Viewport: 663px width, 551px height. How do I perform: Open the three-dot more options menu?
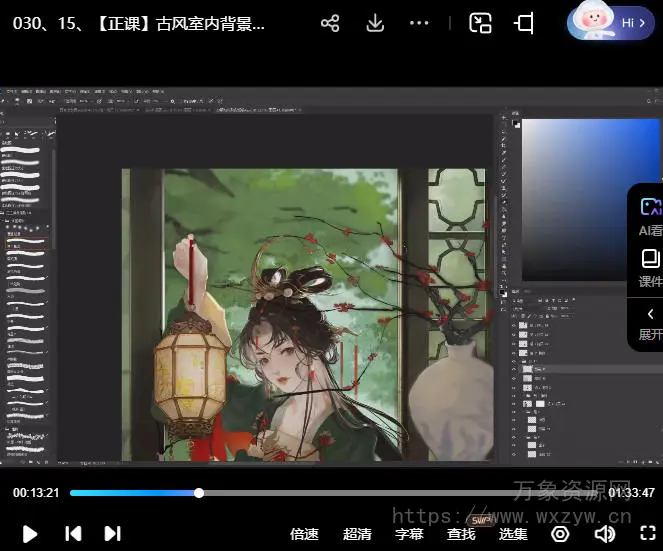pyautogui.click(x=419, y=23)
